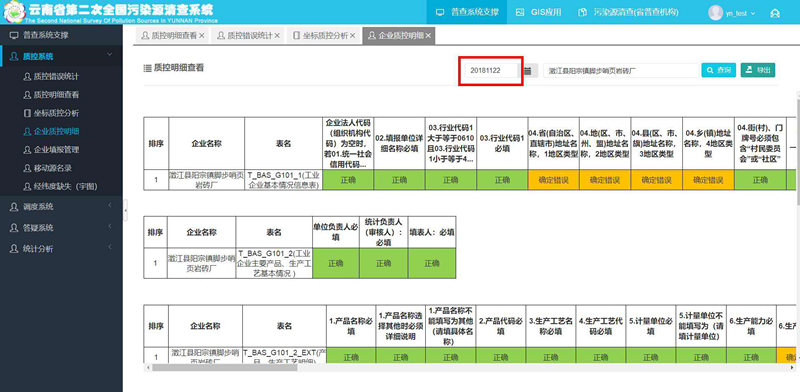Viewport: 800px width, 392px height.
Task: Click the 查询 search button
Action: click(719, 70)
